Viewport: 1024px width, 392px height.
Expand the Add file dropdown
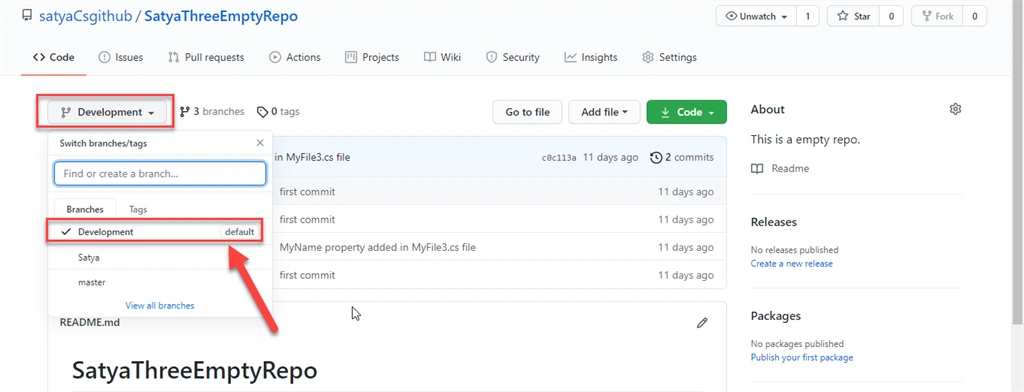tap(605, 112)
